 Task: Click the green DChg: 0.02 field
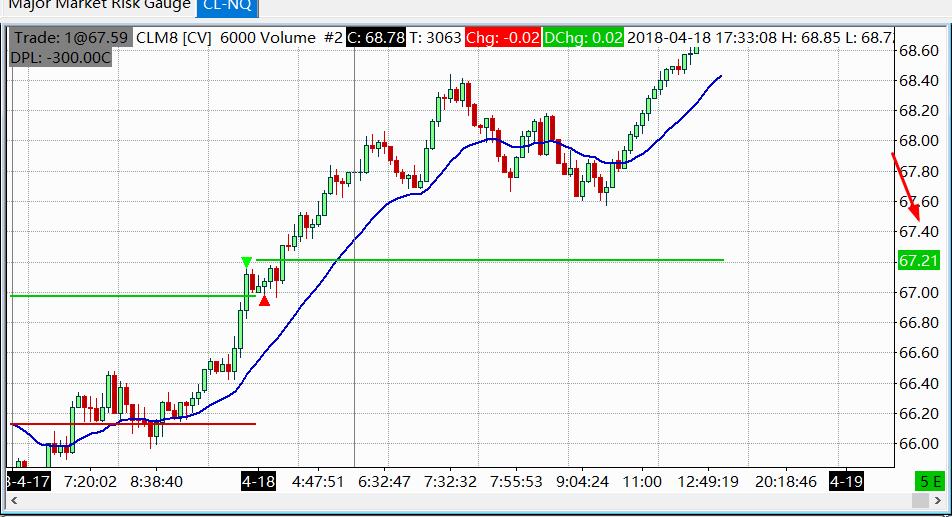click(x=583, y=38)
